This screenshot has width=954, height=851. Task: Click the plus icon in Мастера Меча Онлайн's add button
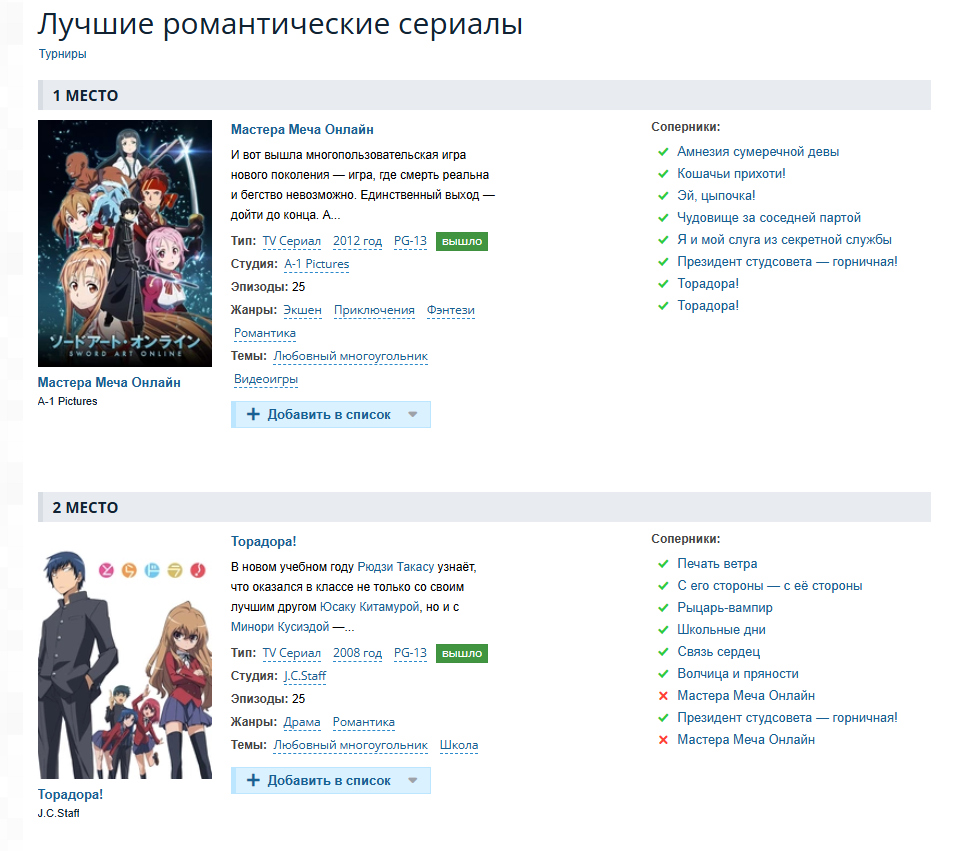click(x=253, y=414)
